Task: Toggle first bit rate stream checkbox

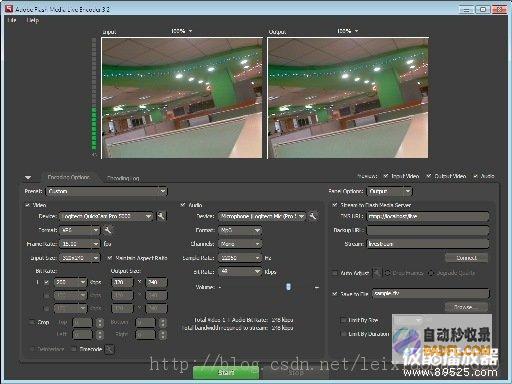Action: coord(47,282)
